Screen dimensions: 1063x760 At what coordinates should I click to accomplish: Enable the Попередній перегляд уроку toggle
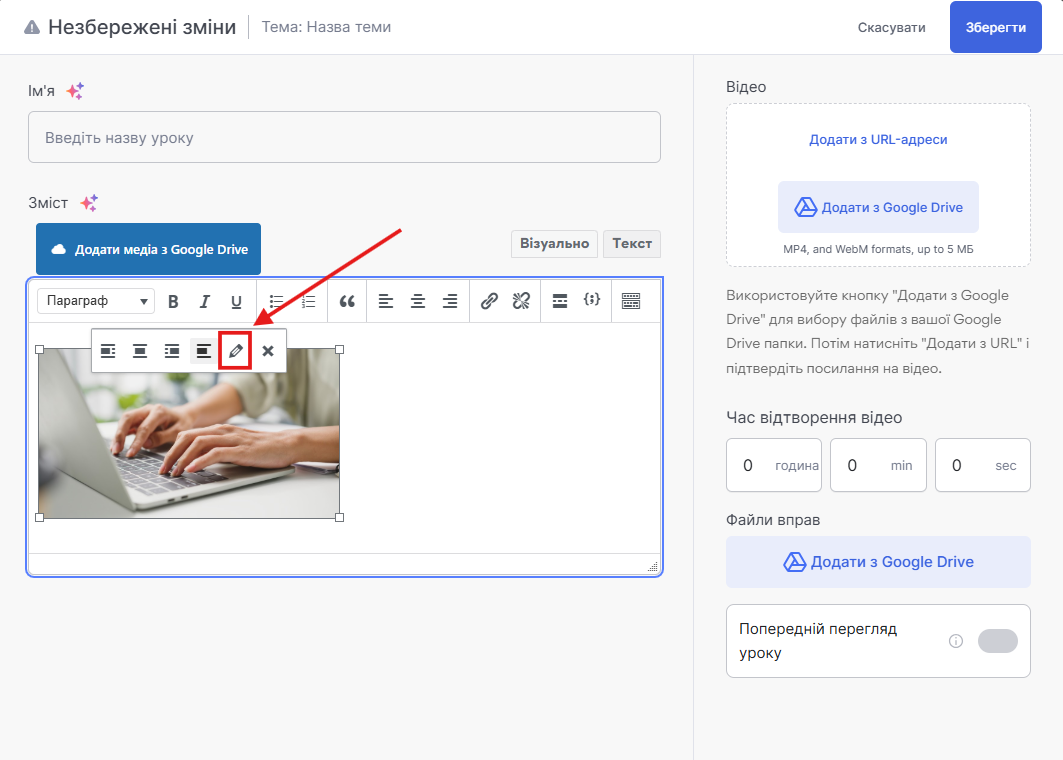pyautogui.click(x=997, y=641)
